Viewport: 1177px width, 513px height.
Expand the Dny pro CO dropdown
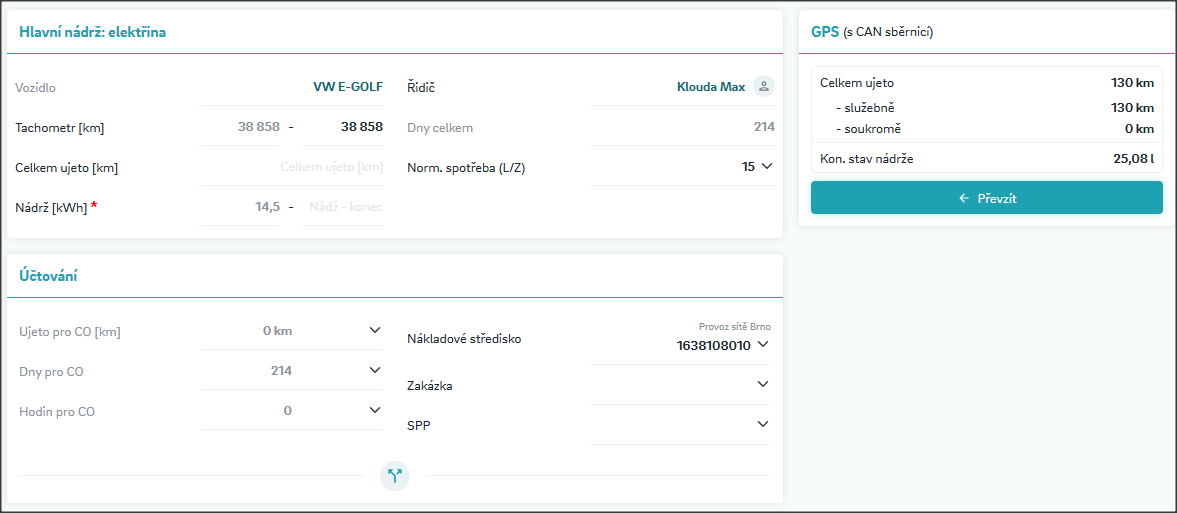click(x=375, y=371)
